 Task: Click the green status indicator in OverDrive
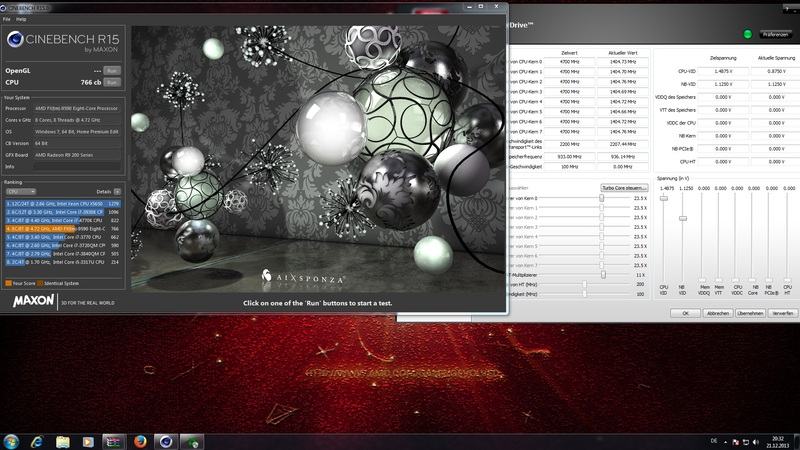(x=747, y=34)
